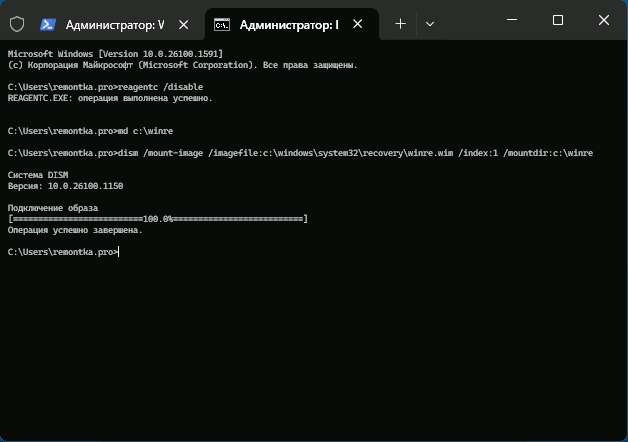628x442 pixels.
Task: Click the Command Prompt icon on active tab
Action: tap(224, 23)
